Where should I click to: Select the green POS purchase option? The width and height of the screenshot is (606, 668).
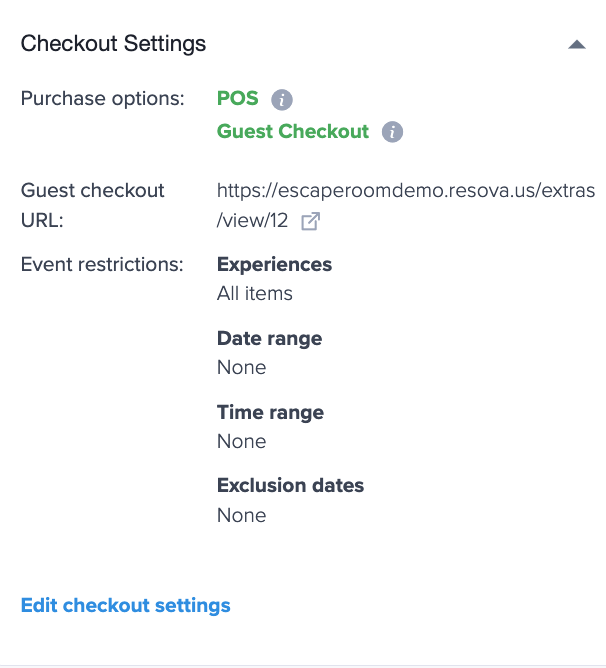click(x=237, y=98)
